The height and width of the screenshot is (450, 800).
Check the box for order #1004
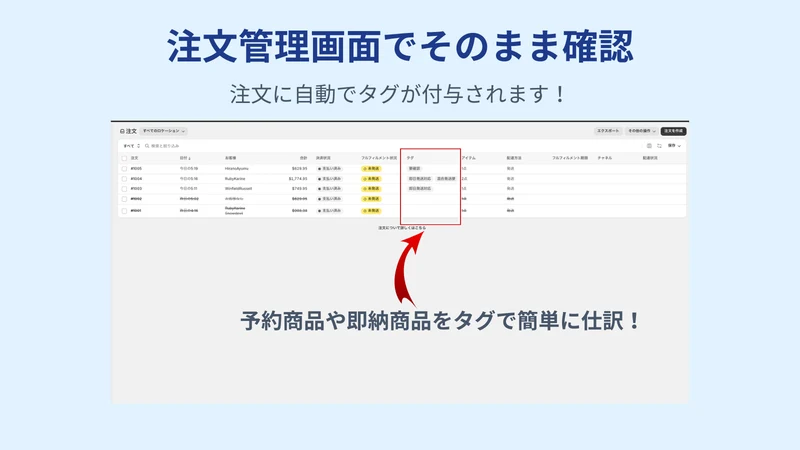pyautogui.click(x=124, y=179)
